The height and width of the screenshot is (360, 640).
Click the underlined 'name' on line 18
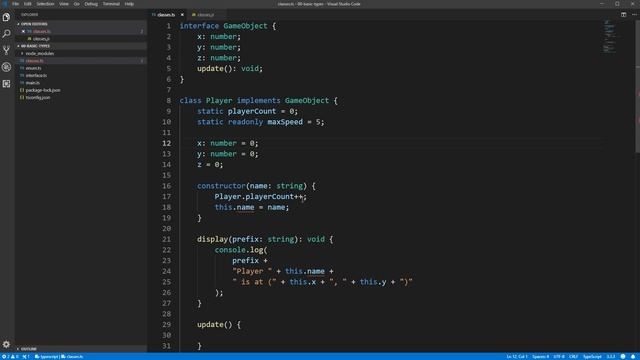click(245, 207)
